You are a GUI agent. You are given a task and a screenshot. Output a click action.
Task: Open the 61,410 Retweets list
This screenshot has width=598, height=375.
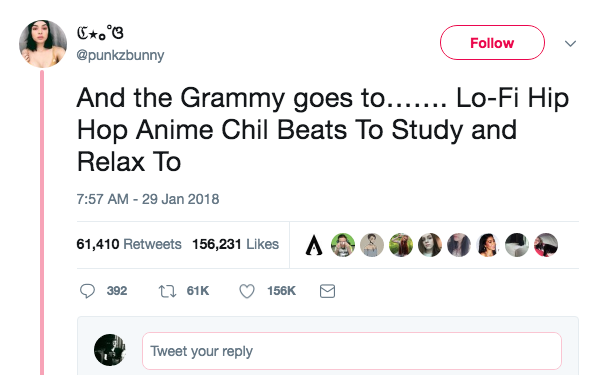129,244
